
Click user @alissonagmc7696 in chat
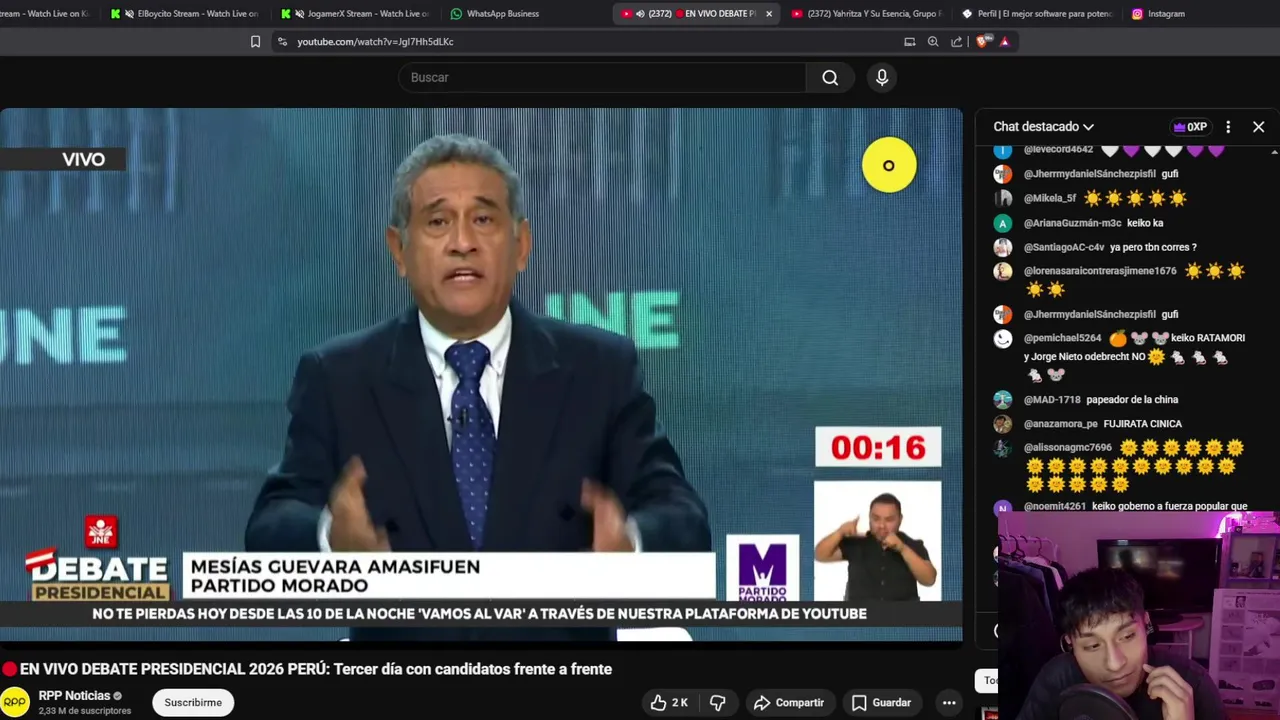point(1067,448)
